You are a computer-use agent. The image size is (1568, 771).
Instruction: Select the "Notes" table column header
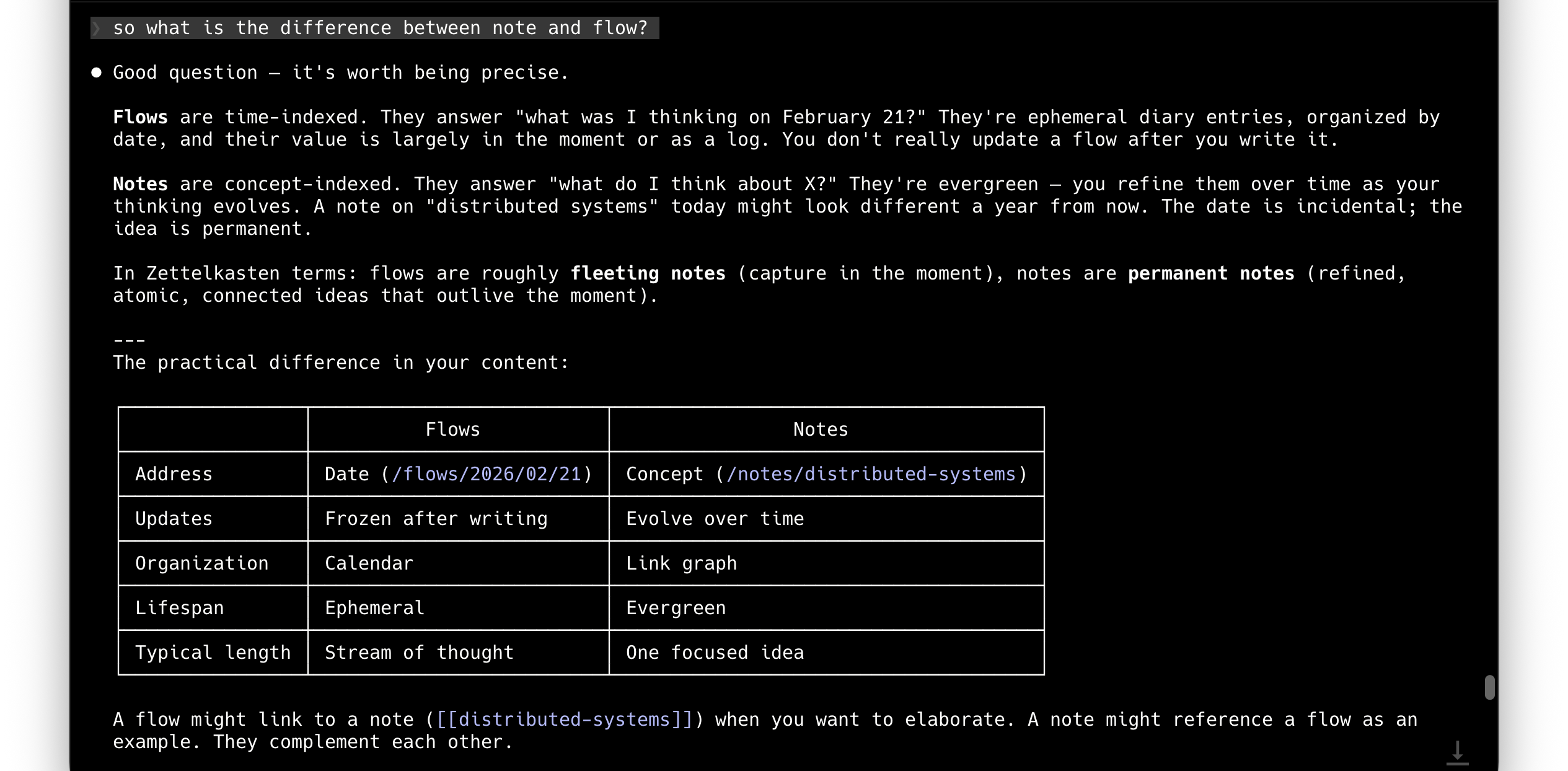click(821, 430)
